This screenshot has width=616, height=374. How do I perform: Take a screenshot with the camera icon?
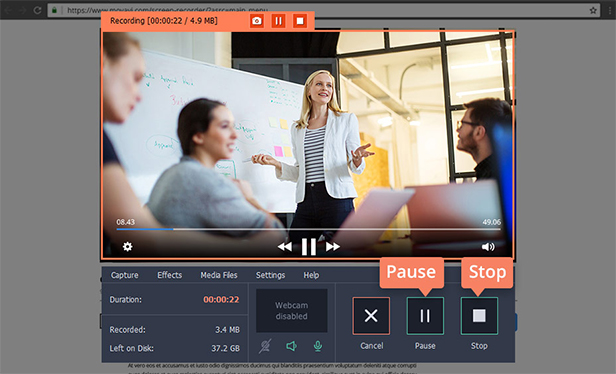pos(257,20)
